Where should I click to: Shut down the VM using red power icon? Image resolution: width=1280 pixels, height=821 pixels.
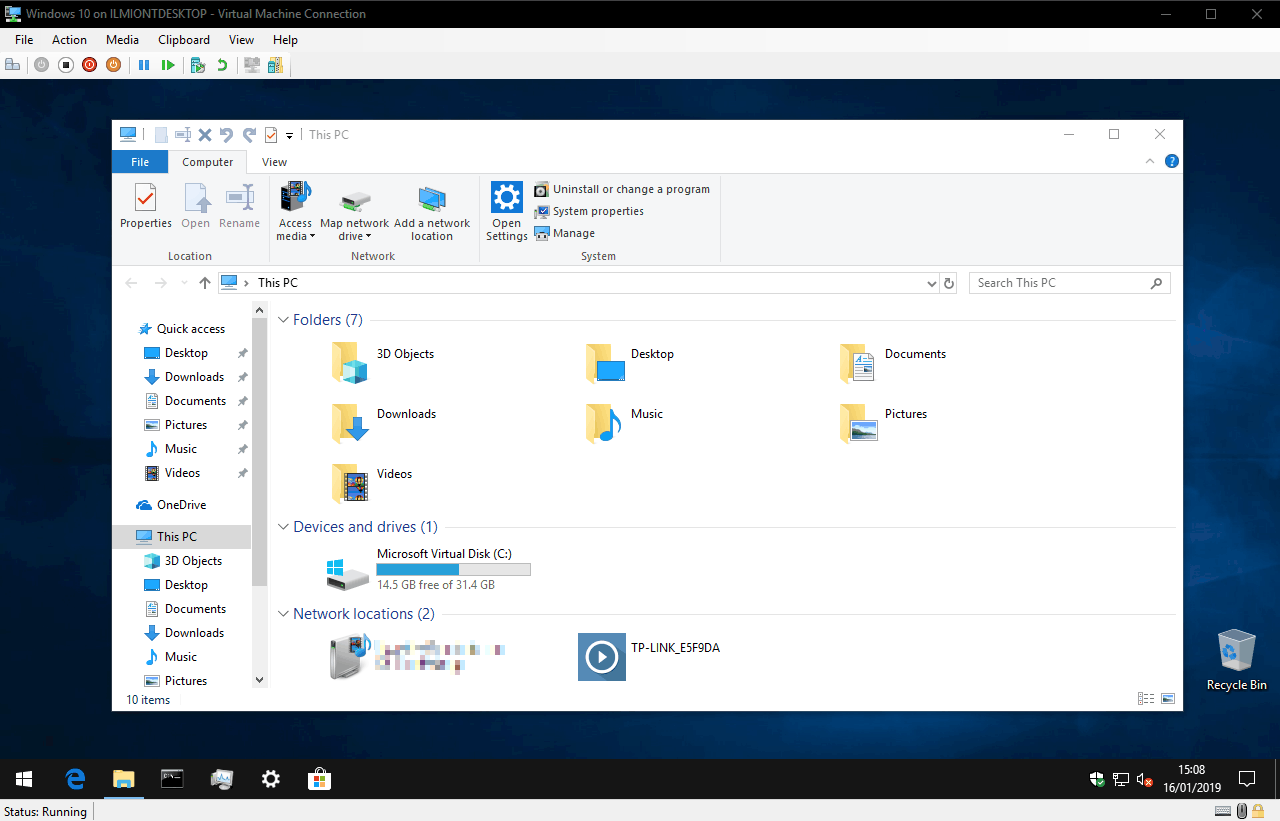(x=89, y=65)
